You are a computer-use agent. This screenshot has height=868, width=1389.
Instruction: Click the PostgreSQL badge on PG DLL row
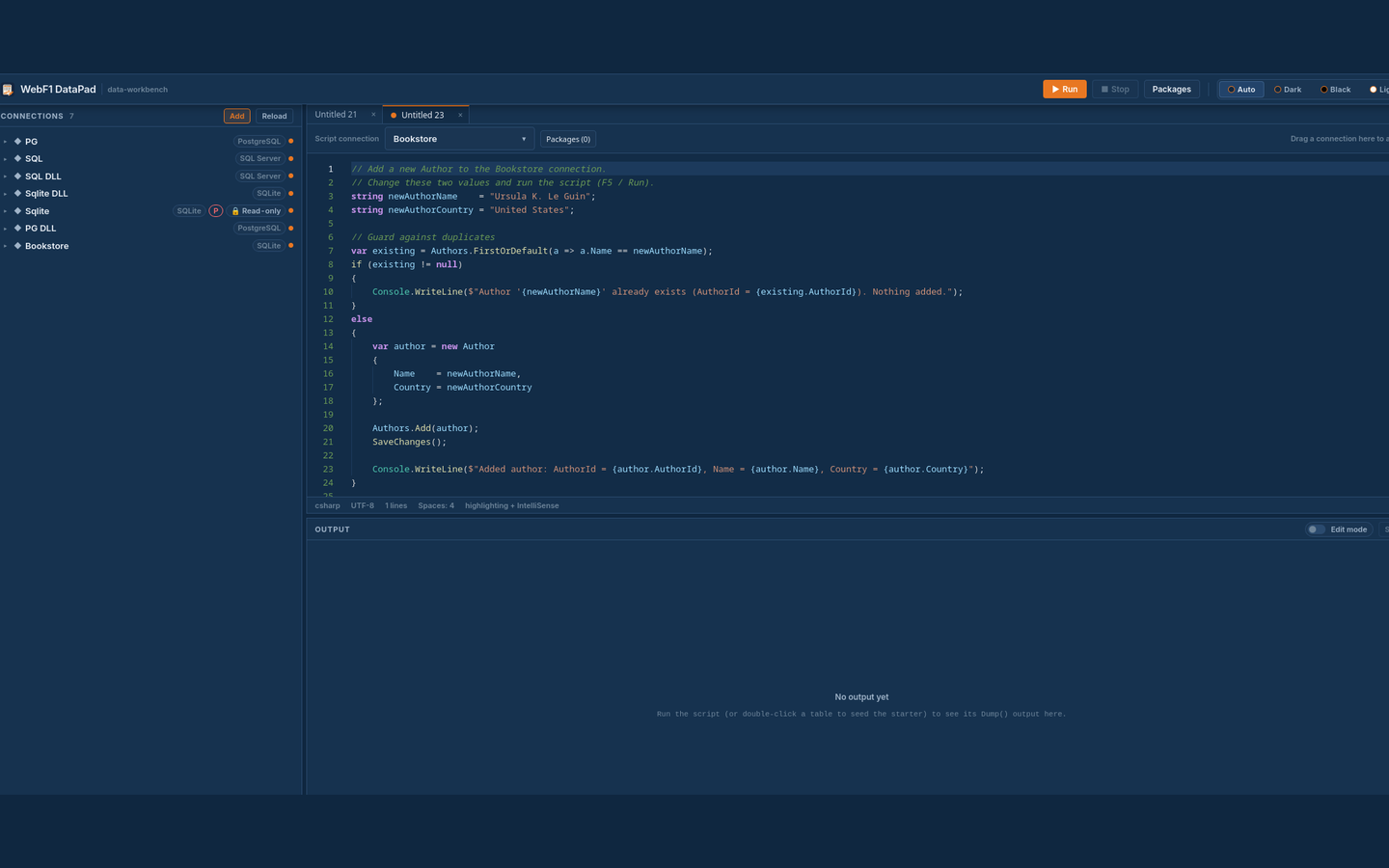click(259, 229)
